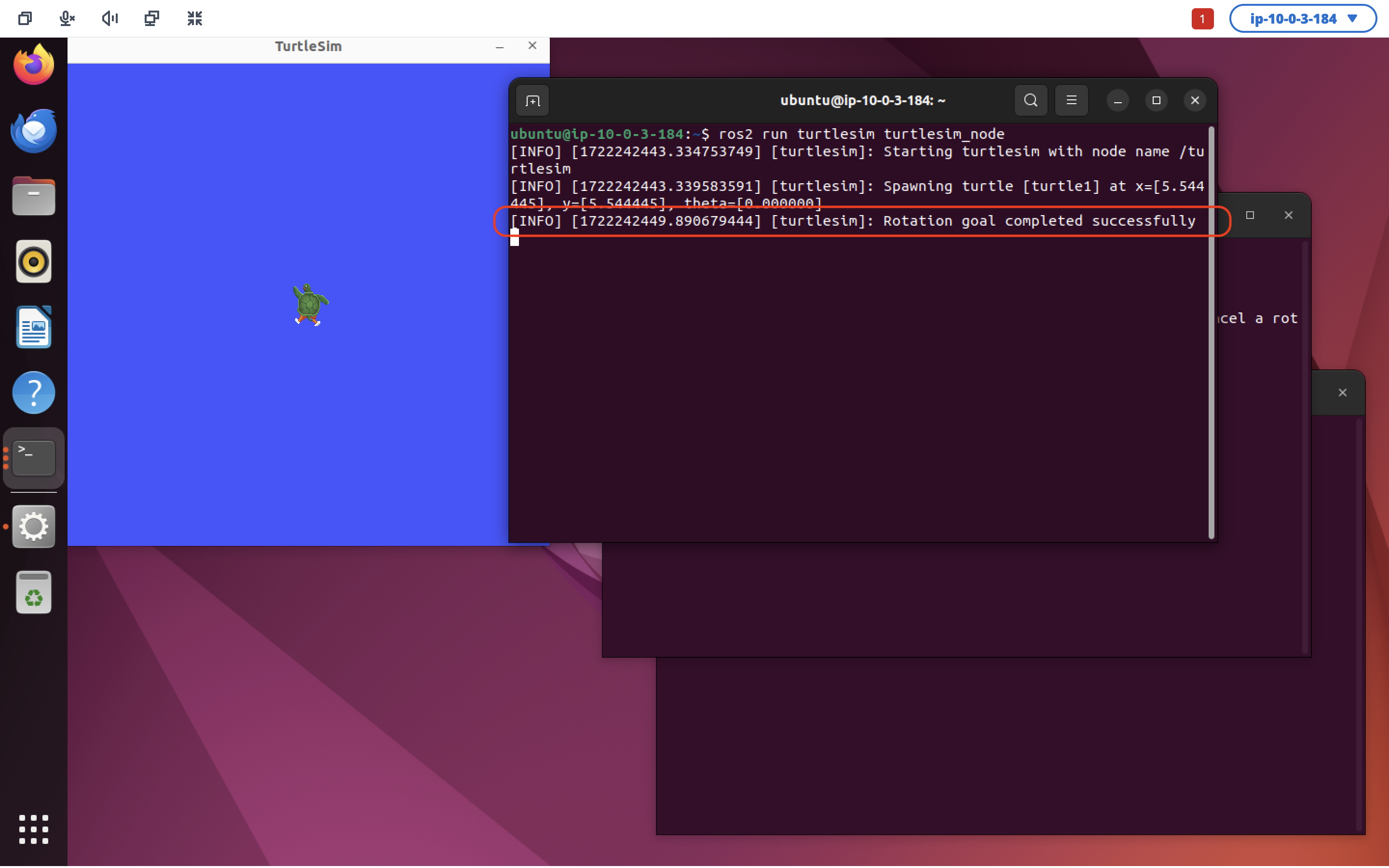Open the terminal hamburger menu
The height and width of the screenshot is (868, 1389).
click(x=1071, y=100)
